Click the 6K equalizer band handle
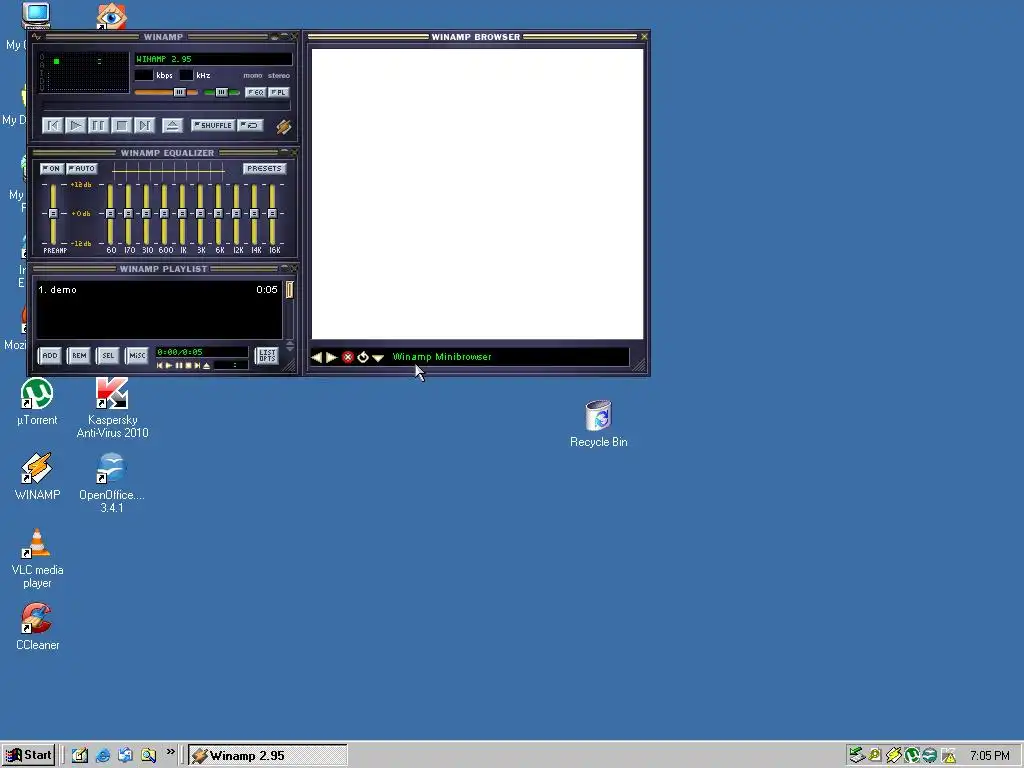Screen dimensions: 1024x768 tap(218, 214)
